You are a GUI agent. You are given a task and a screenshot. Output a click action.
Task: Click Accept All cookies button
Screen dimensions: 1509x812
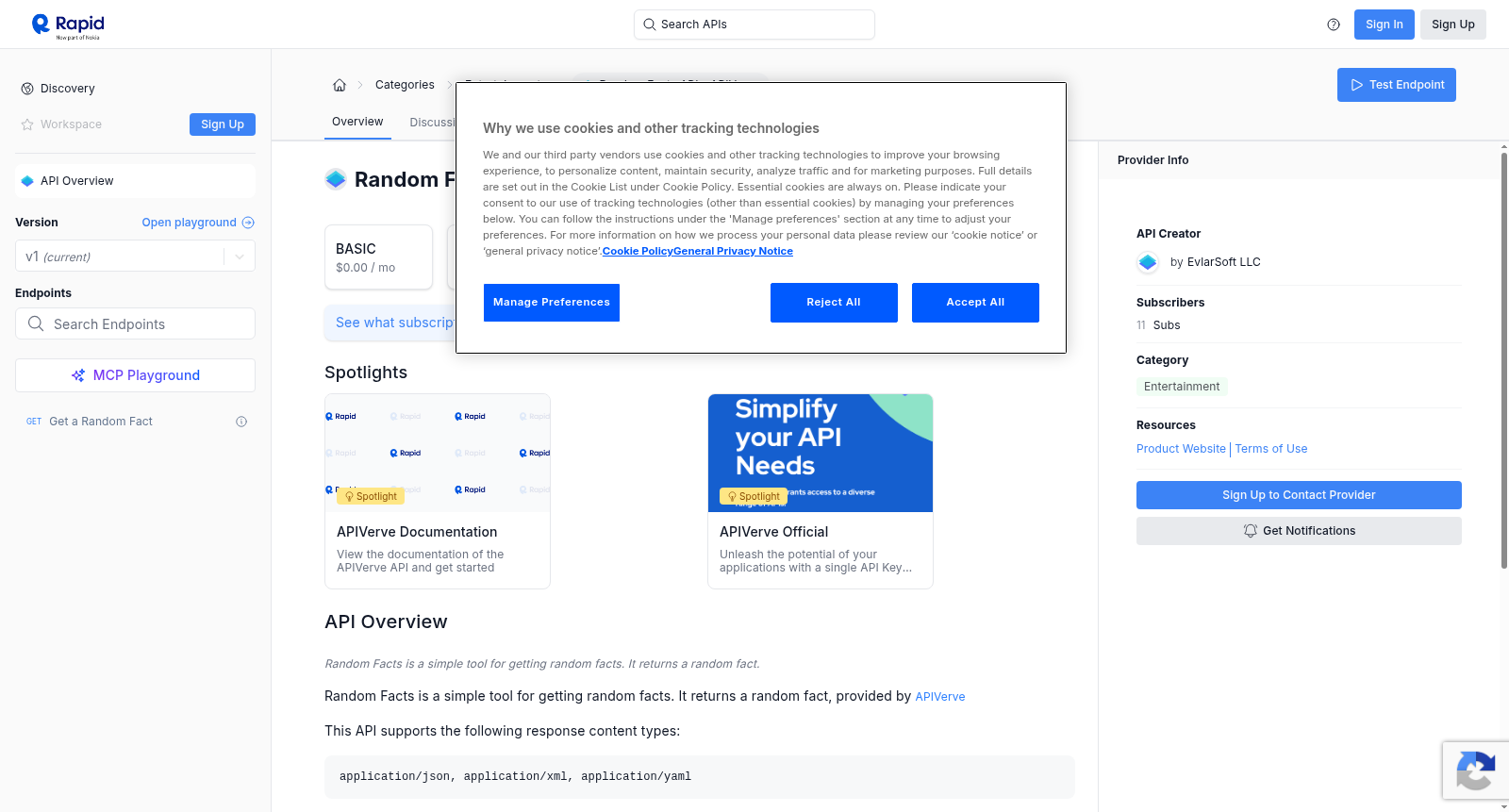tap(975, 303)
